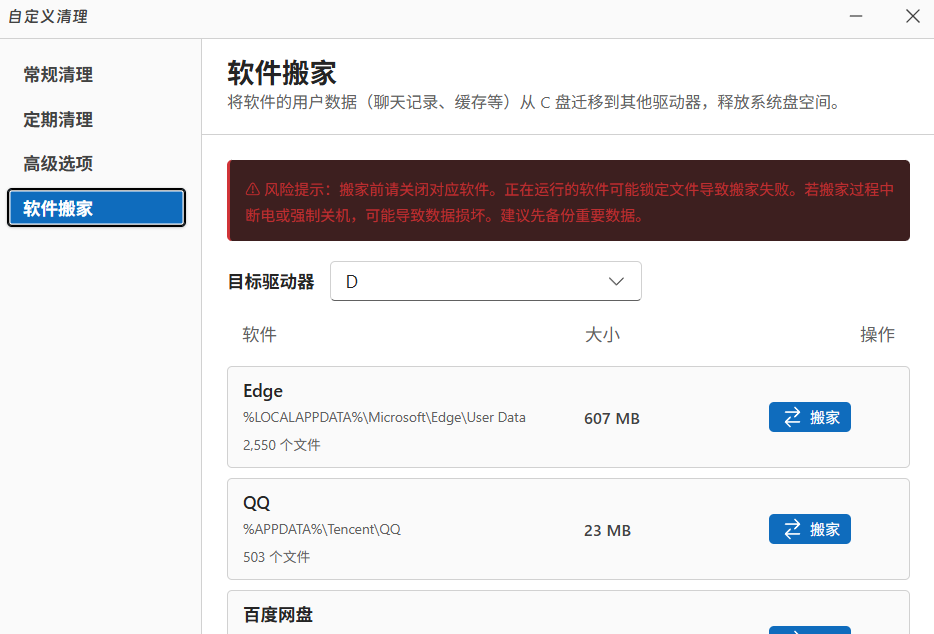Select the 百度网盘 entry title
Viewport: 934px width, 634px height.
[x=278, y=614]
